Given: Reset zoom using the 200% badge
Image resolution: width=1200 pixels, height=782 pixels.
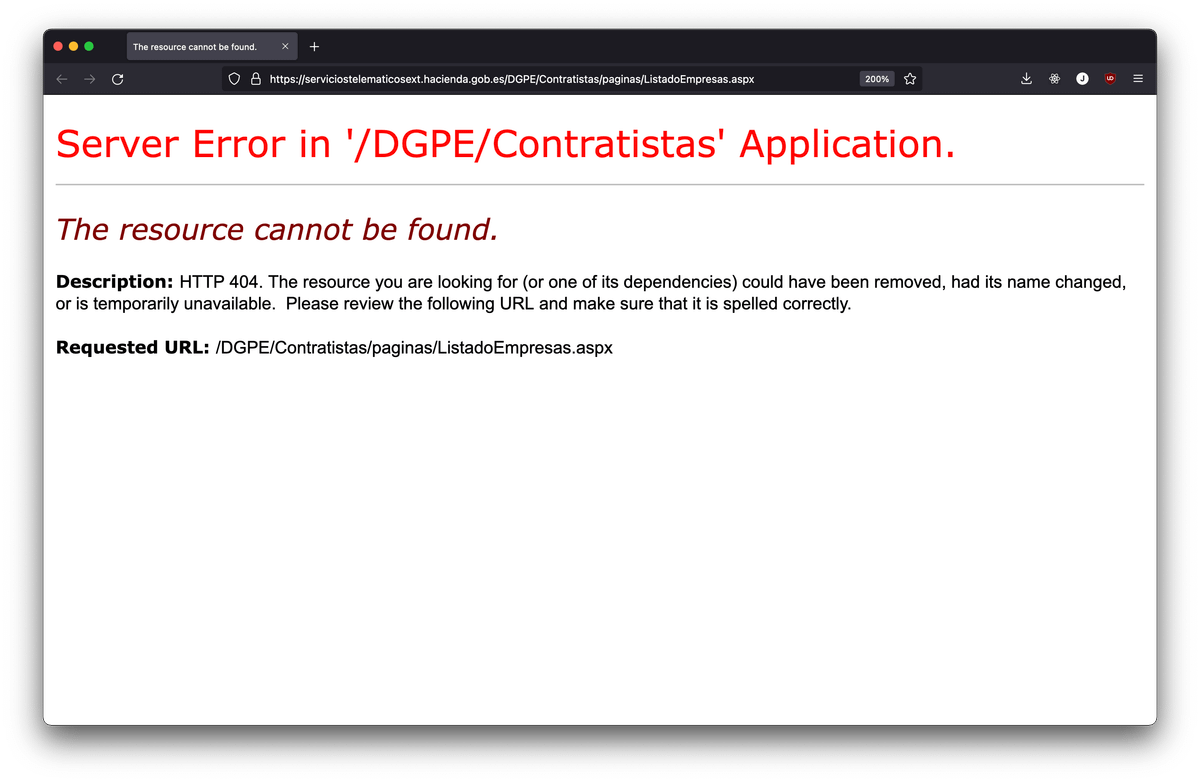Looking at the screenshot, I should 877,79.
